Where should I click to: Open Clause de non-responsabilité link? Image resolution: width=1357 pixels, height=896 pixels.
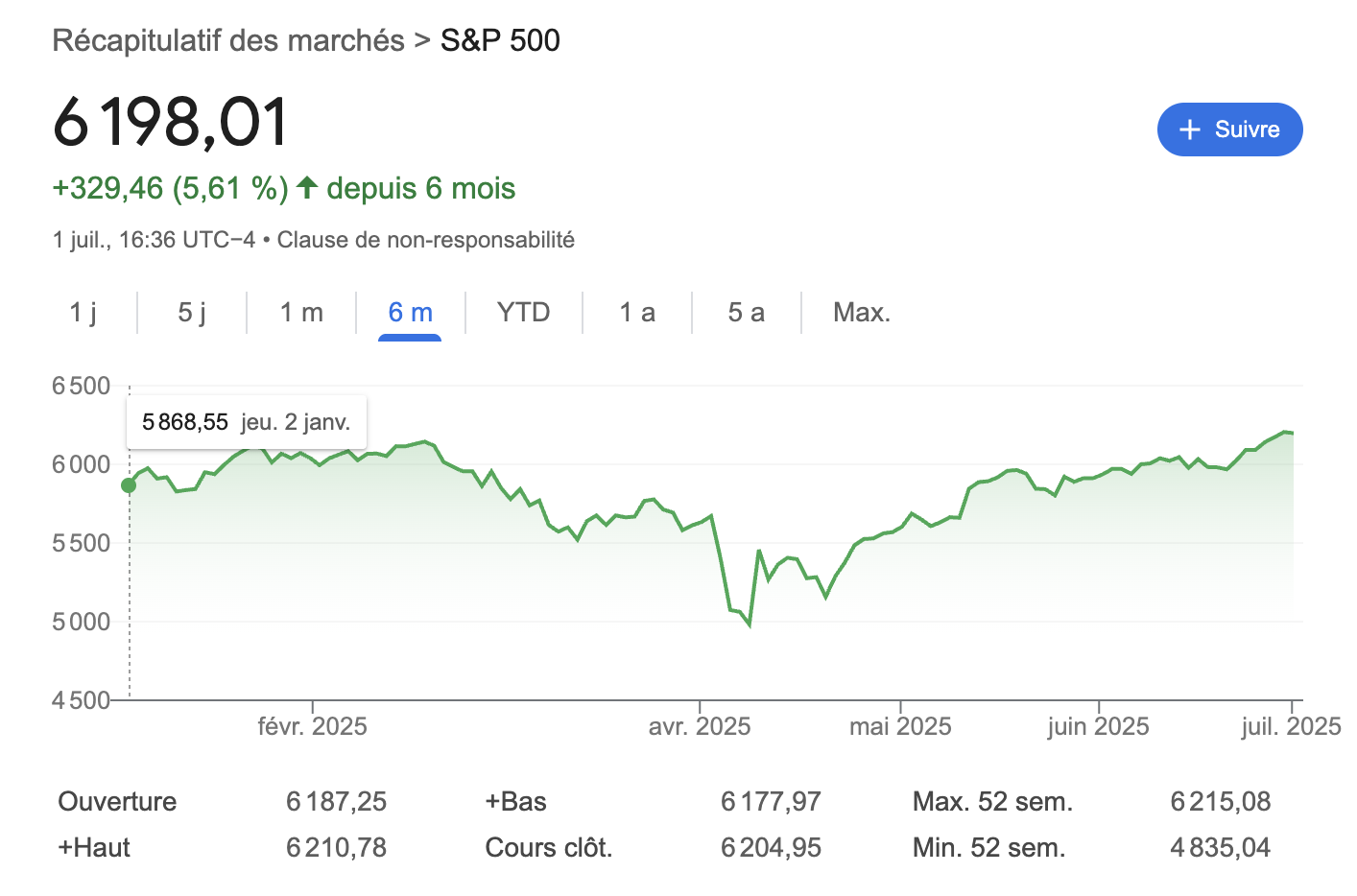[426, 240]
